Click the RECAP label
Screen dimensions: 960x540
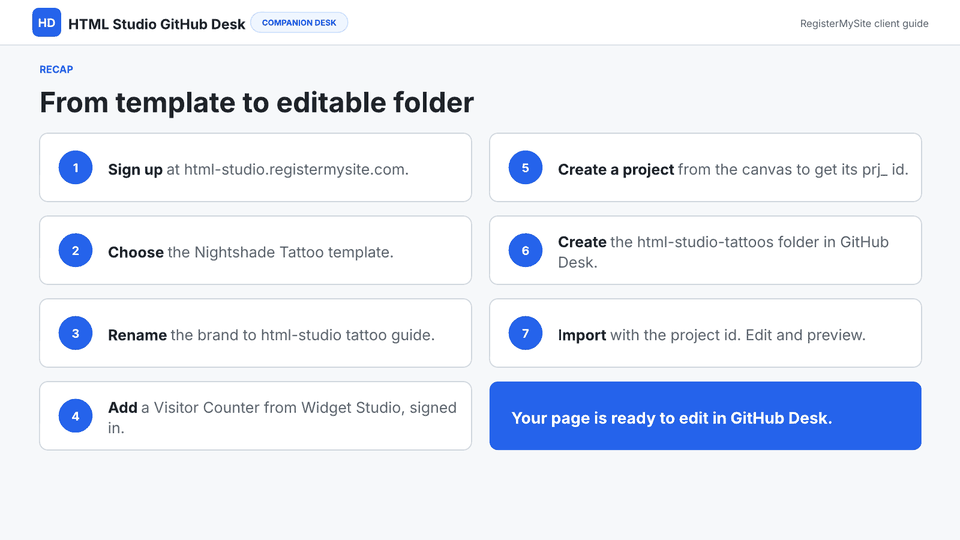pos(56,69)
